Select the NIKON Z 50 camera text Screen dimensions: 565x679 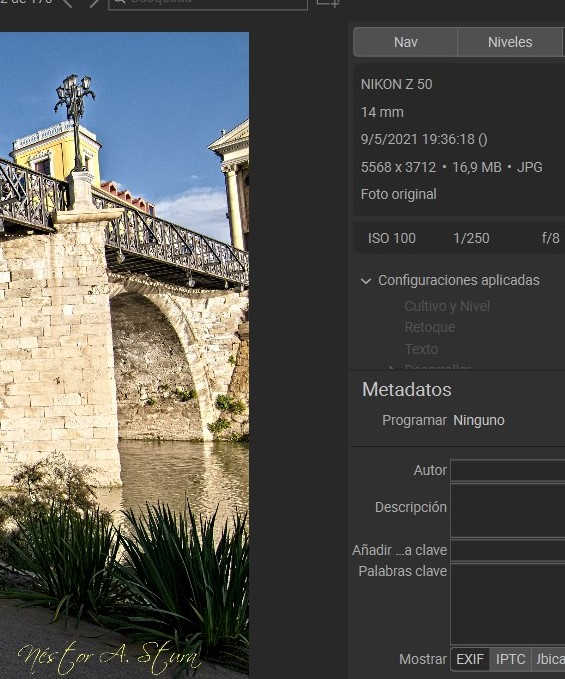point(396,84)
